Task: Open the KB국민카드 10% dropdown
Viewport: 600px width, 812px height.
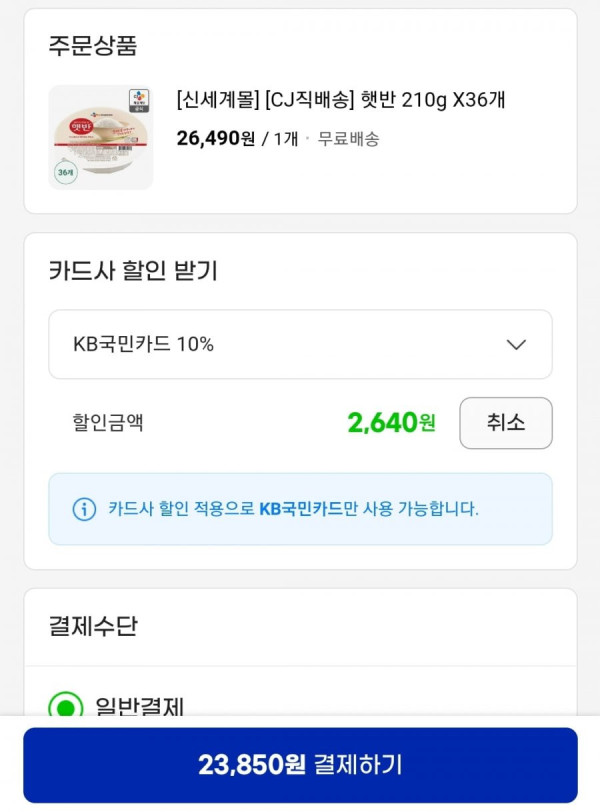Action: pos(300,344)
